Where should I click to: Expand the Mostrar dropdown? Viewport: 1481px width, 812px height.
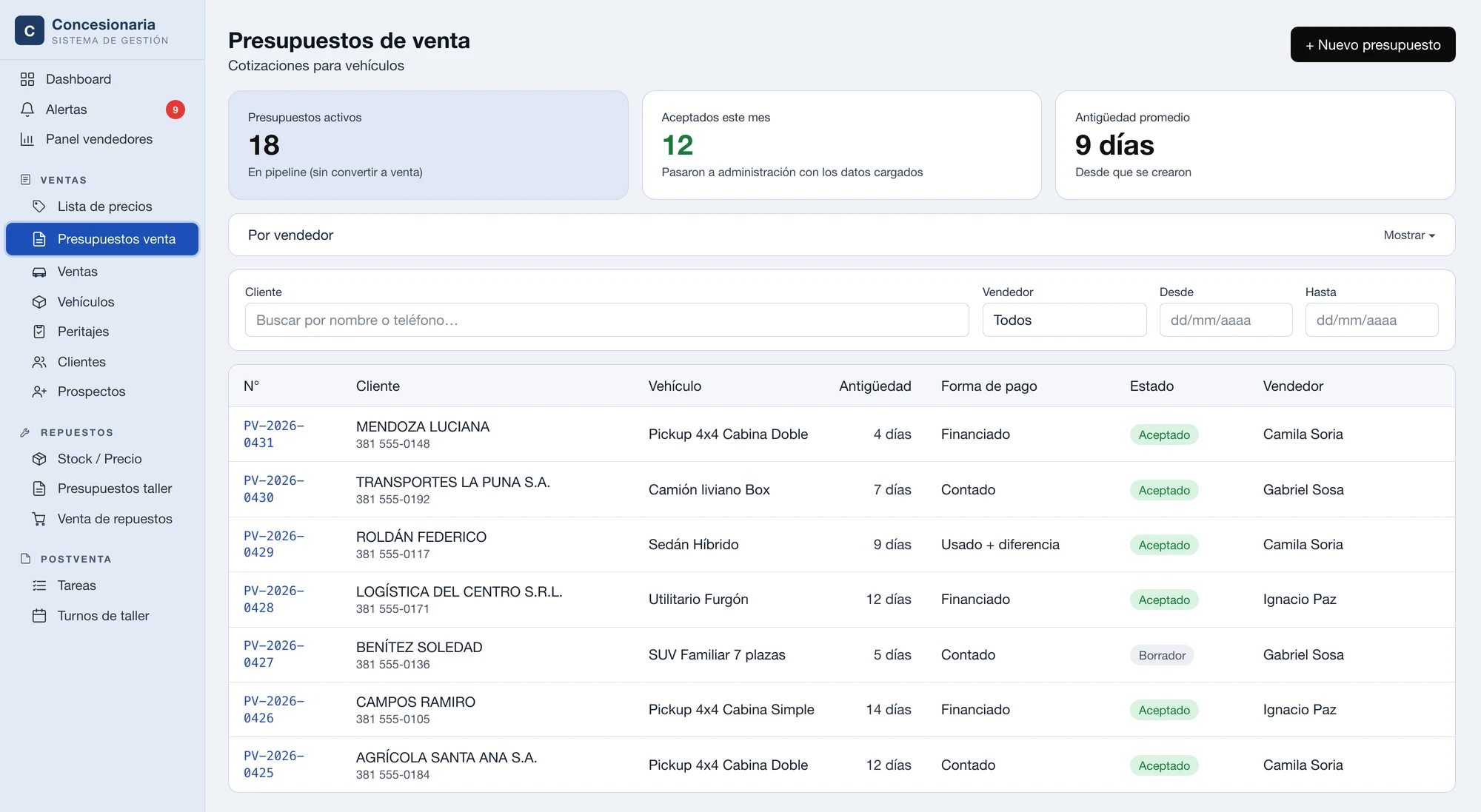[1409, 235]
